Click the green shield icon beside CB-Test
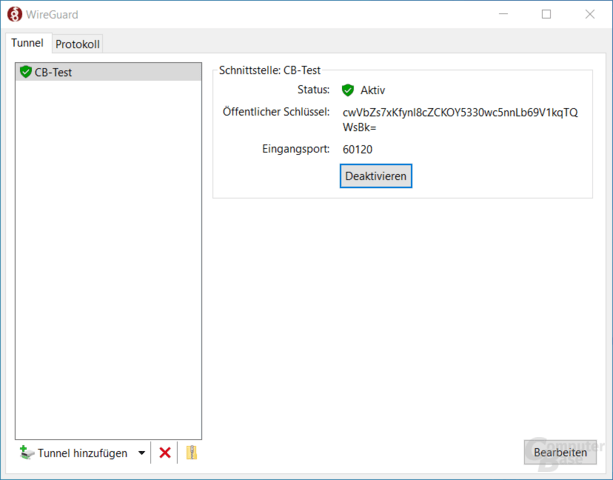The width and height of the screenshot is (613, 480). point(26,72)
